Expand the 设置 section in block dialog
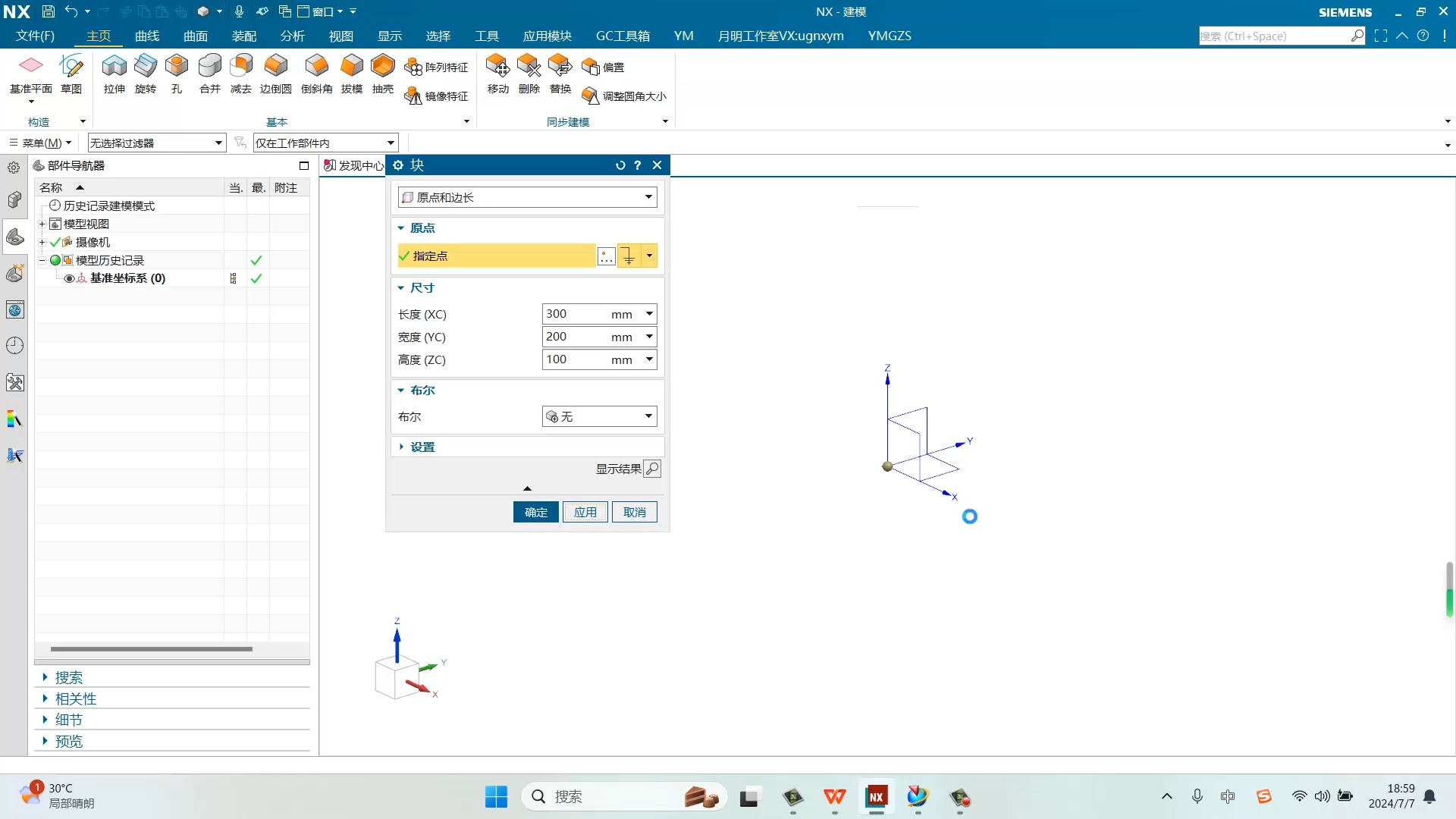1456x819 pixels. click(422, 447)
